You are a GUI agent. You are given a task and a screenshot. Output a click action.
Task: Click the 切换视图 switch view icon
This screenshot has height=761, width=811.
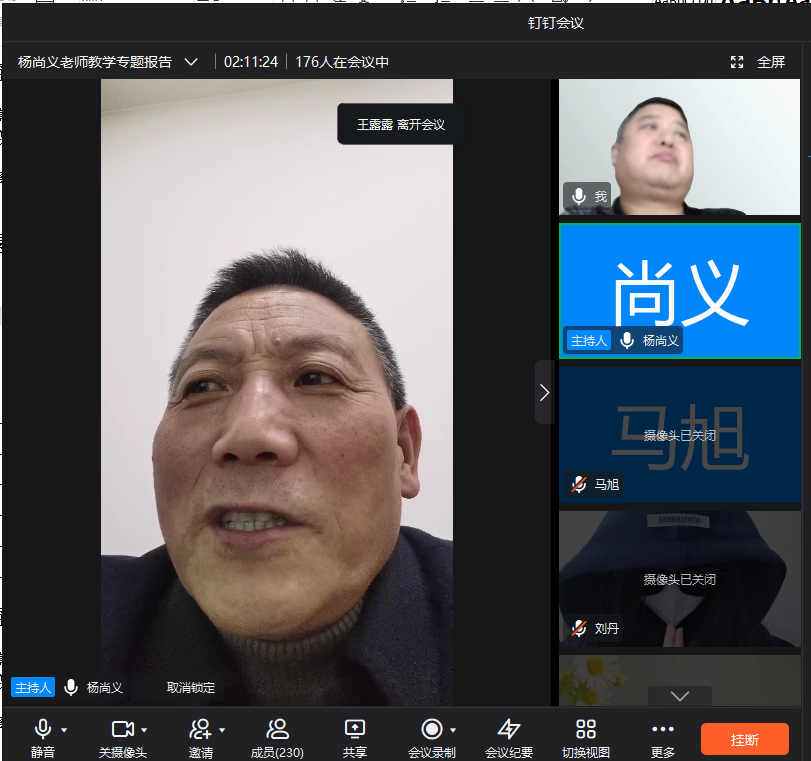tap(586, 729)
